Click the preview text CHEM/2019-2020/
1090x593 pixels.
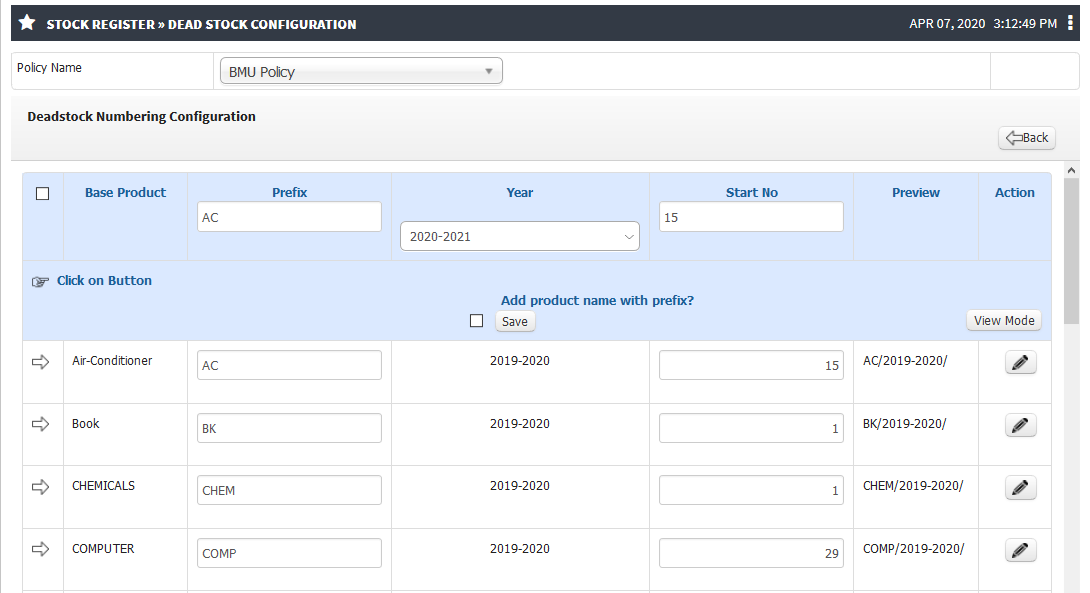tap(913, 486)
